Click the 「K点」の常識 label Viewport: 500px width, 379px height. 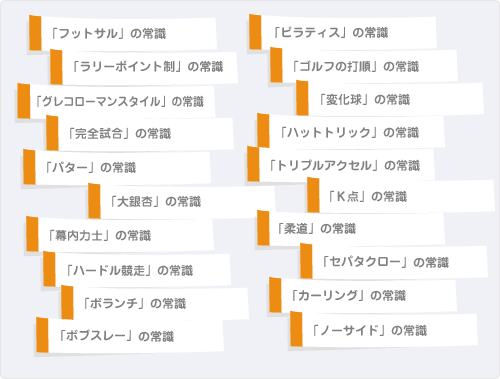pos(367,197)
